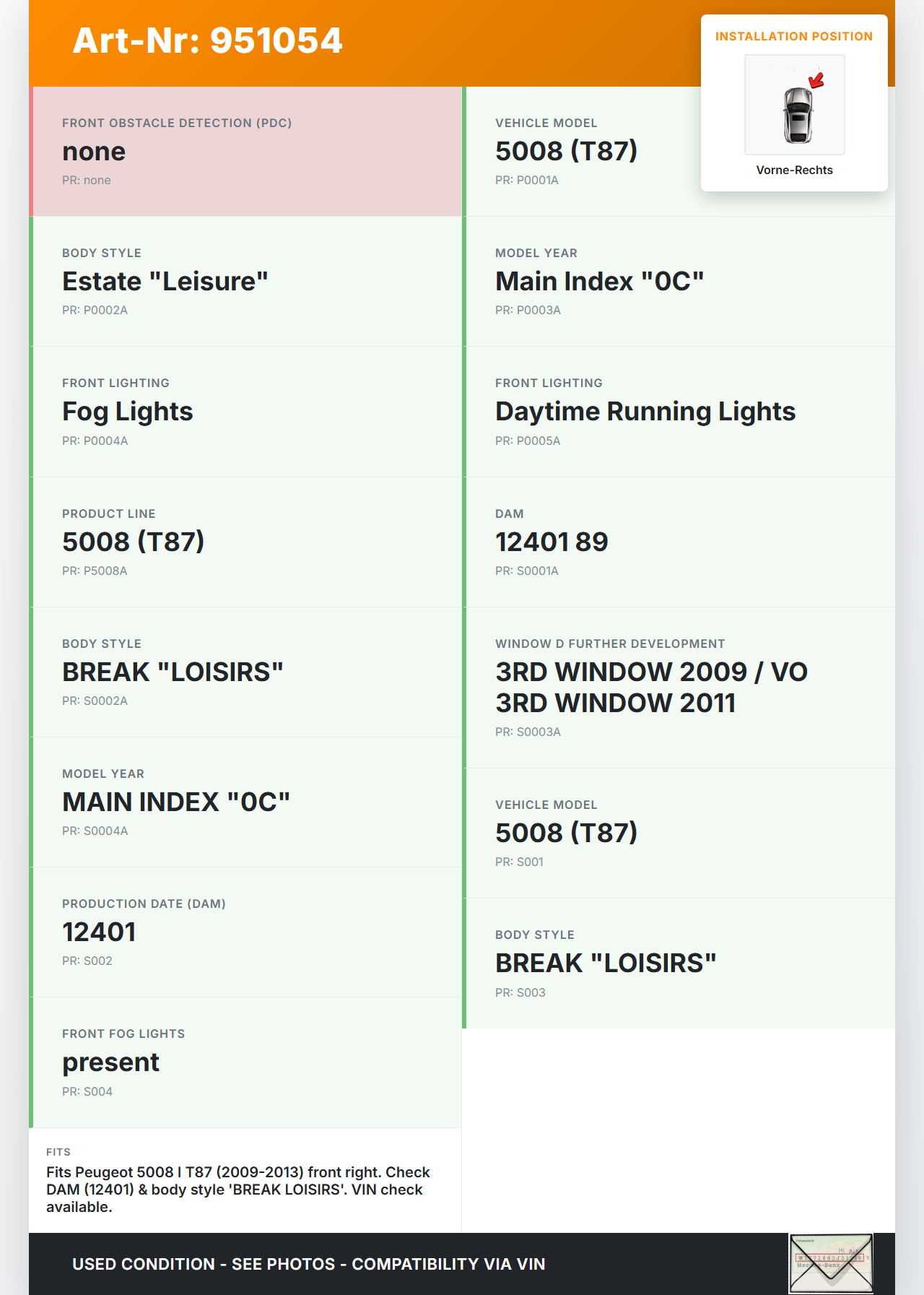
Task: Select the MAIN INDEX "0C" S0004A card
Action: [247, 802]
